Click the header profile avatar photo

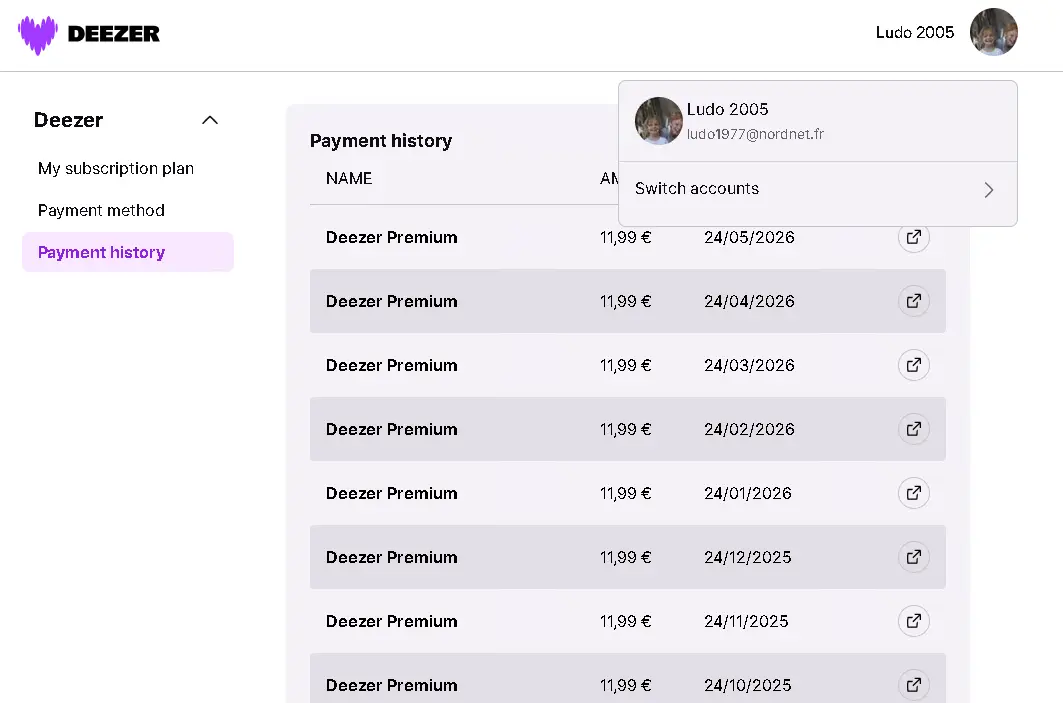994,32
